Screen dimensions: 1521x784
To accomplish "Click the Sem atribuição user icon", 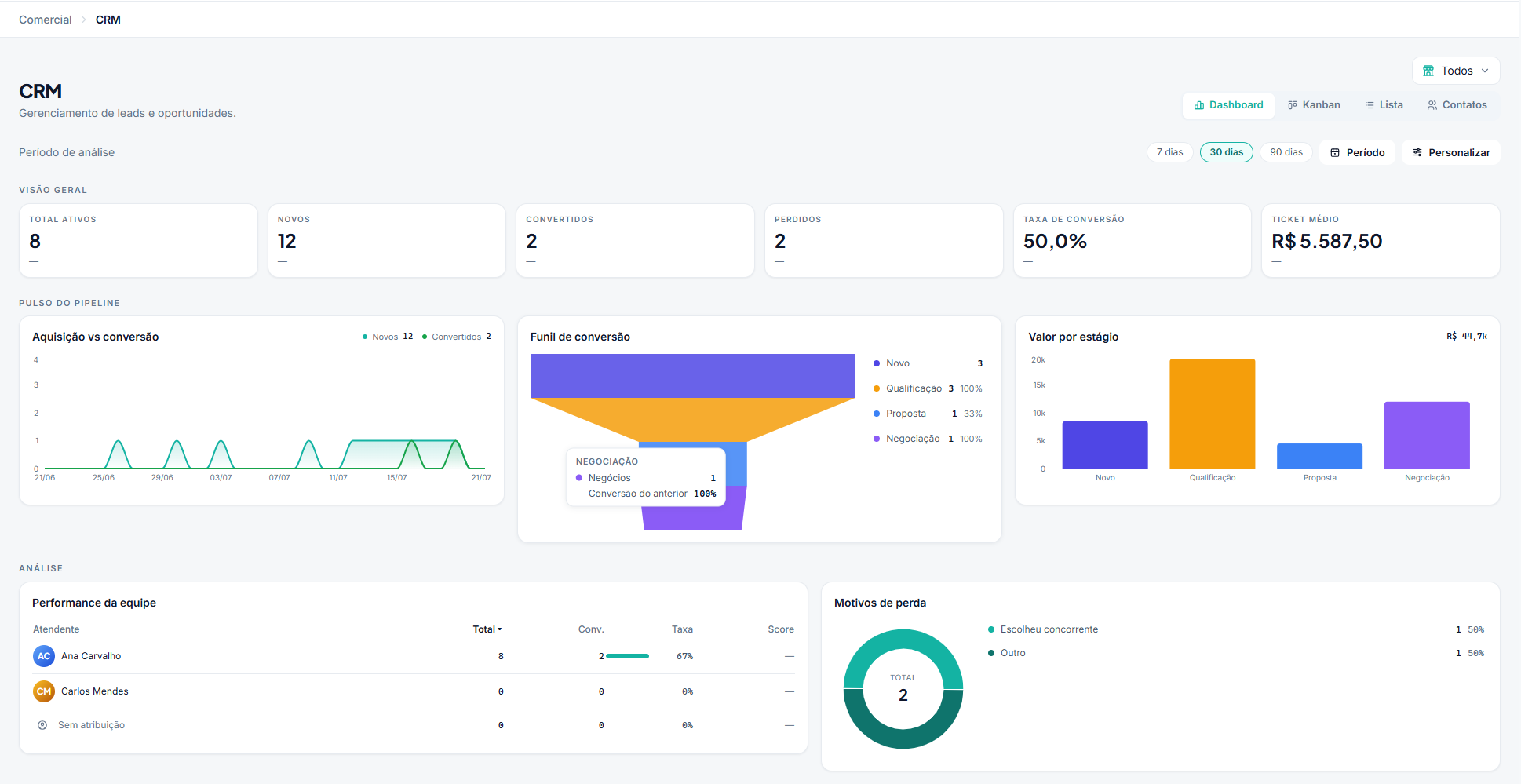I will pyautogui.click(x=42, y=725).
